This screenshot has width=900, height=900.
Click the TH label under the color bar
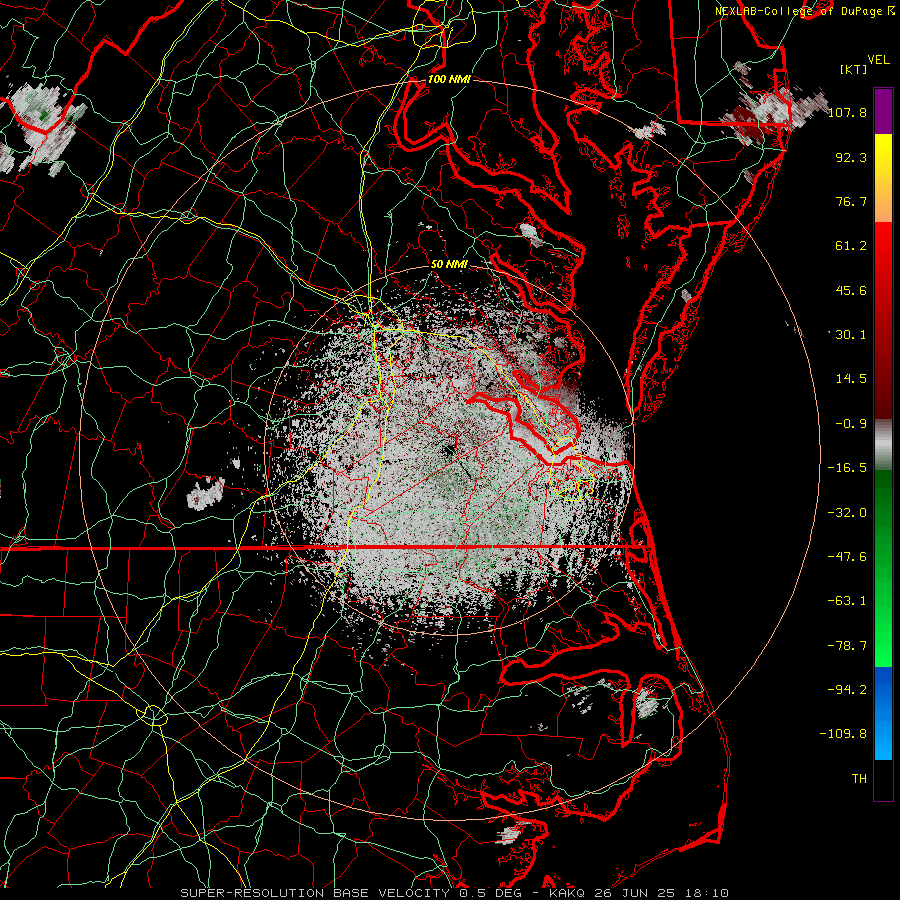coord(859,779)
